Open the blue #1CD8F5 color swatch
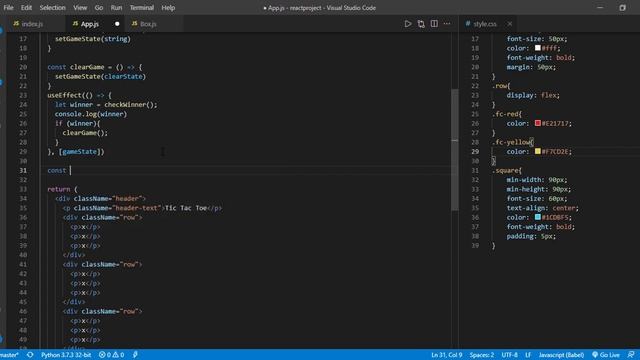 coord(538,217)
